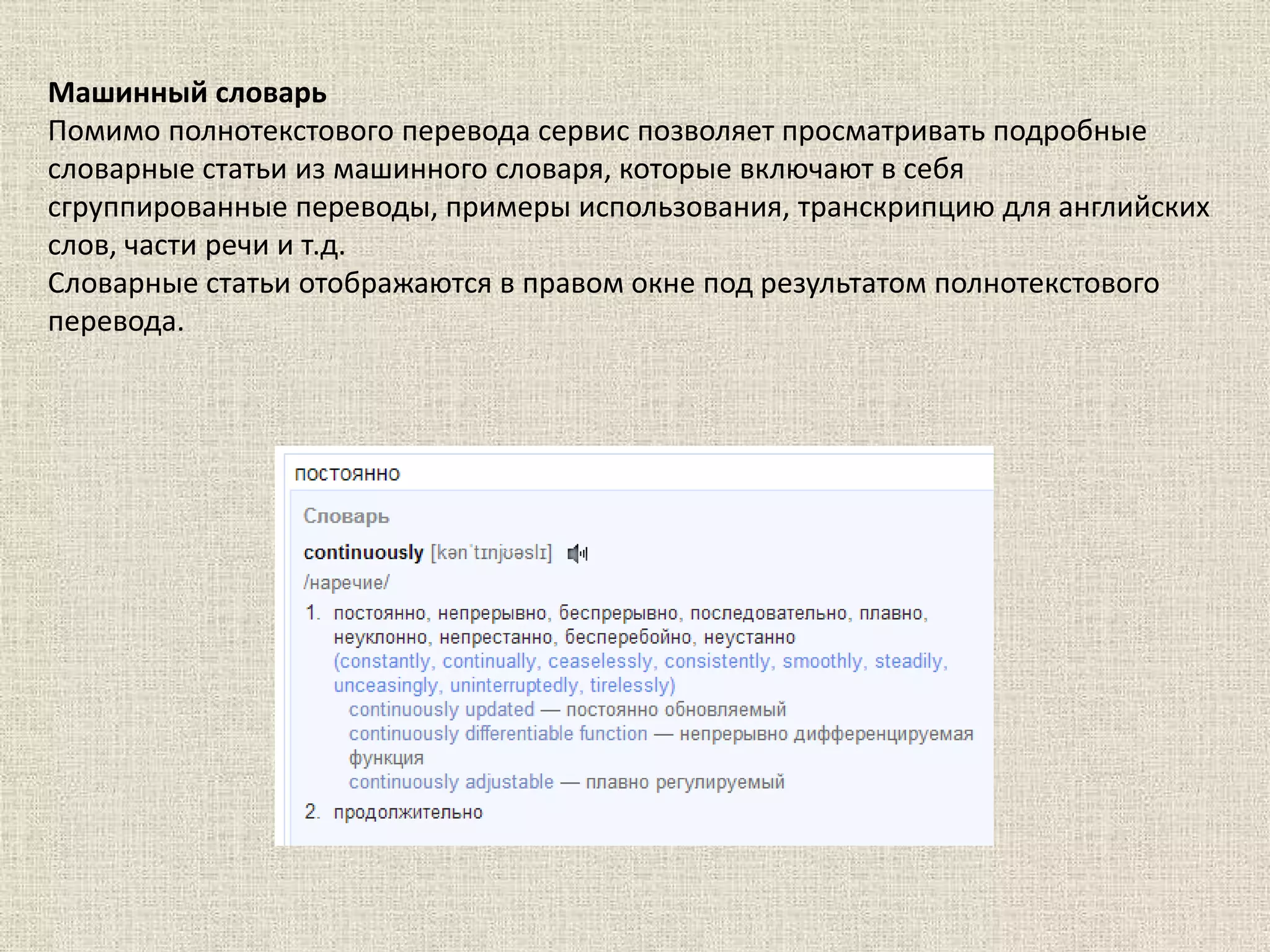Select the Словарь heading in the dictionary box

point(346,516)
